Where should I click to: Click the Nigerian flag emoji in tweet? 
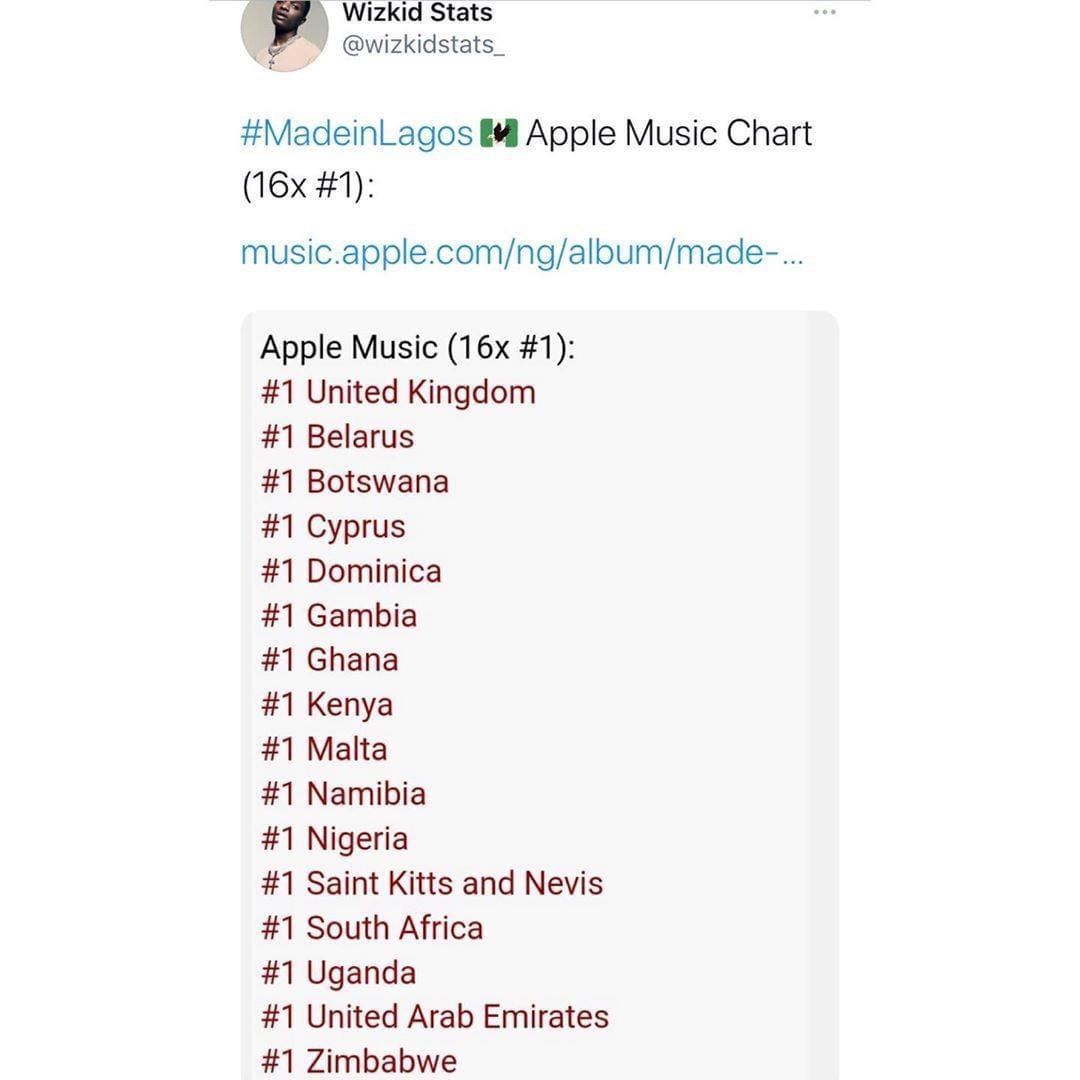tap(499, 134)
